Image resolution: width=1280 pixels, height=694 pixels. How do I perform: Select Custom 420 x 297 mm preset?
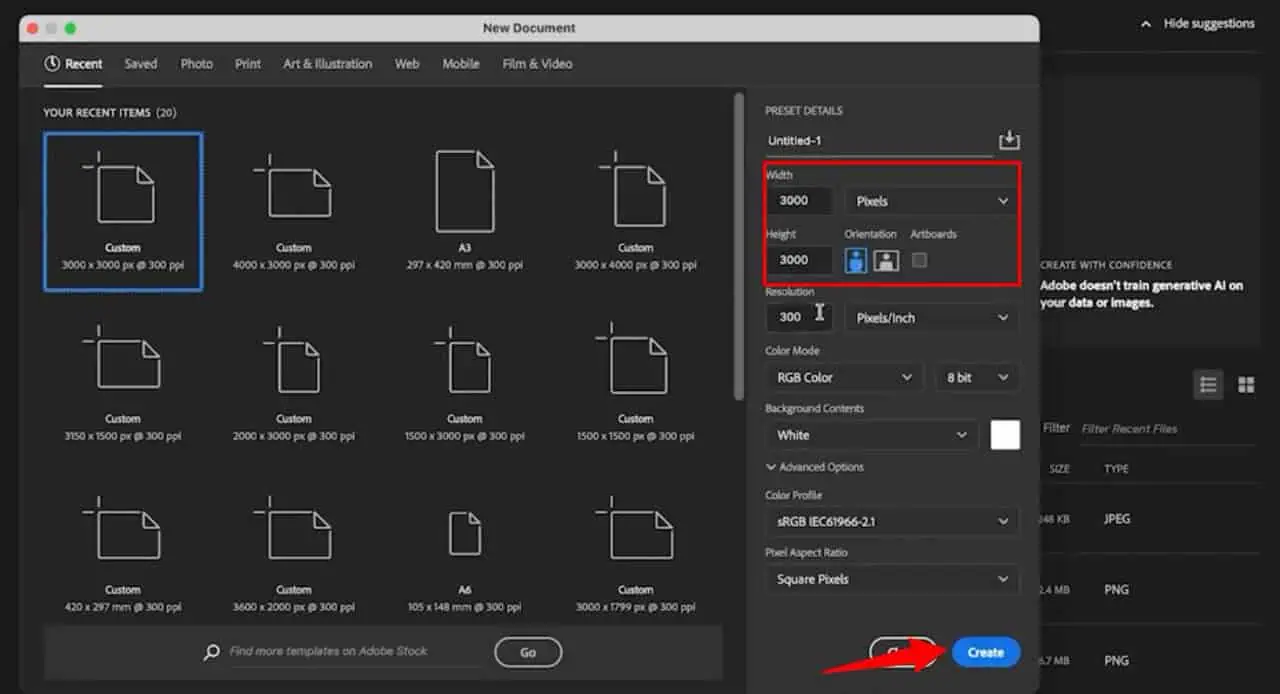(123, 553)
